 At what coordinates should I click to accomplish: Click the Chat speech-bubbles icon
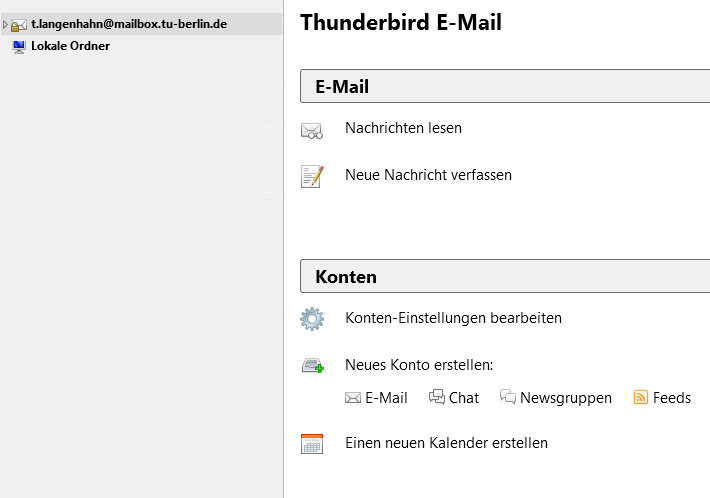click(x=436, y=397)
